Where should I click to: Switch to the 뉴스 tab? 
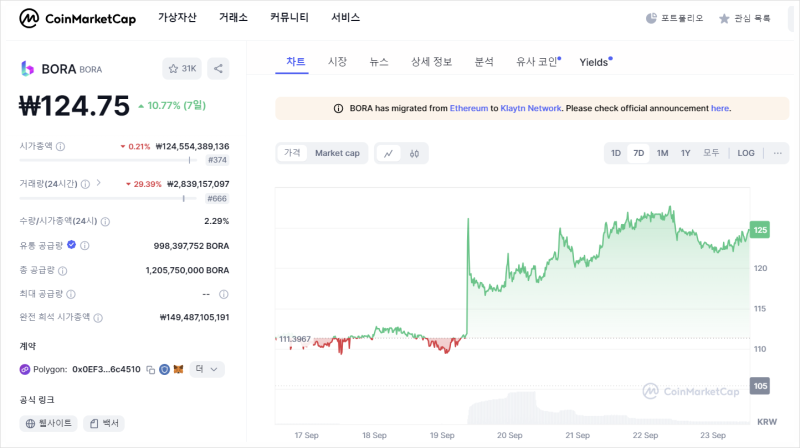[x=379, y=62]
